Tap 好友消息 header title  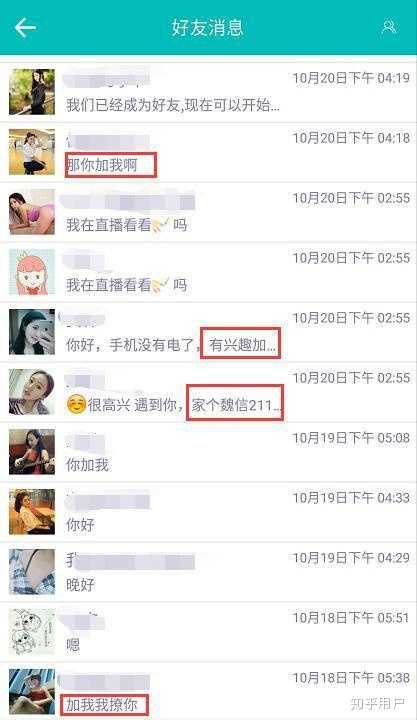207,28
